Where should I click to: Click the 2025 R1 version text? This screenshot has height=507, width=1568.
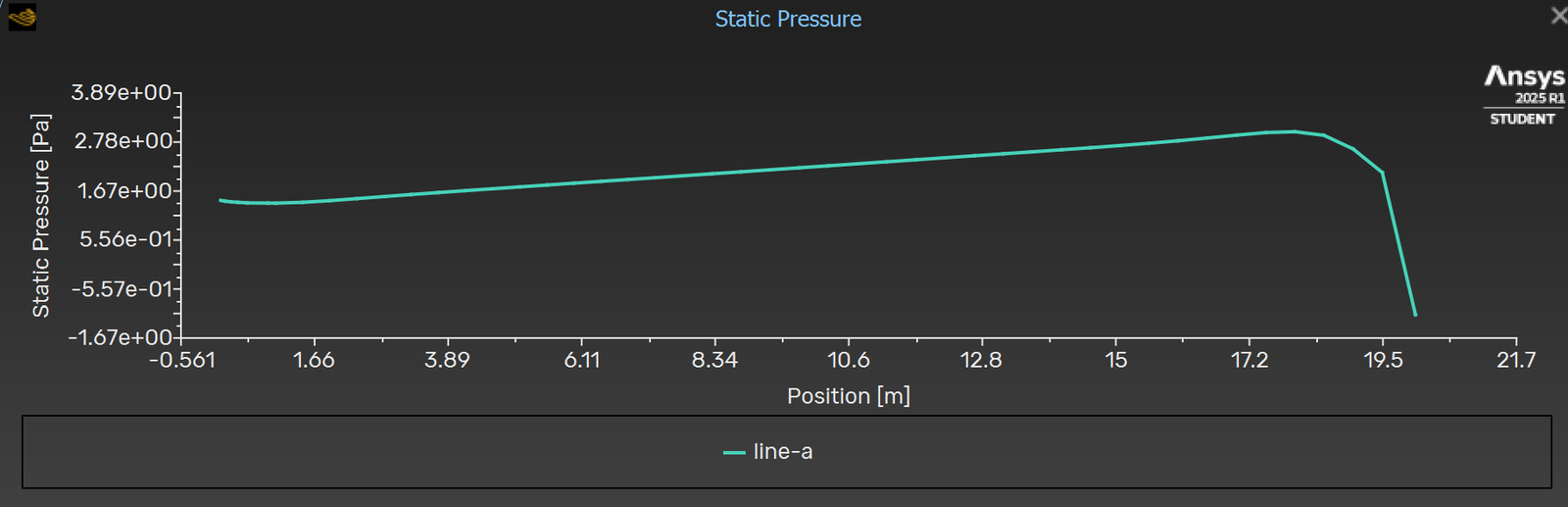1540,98
